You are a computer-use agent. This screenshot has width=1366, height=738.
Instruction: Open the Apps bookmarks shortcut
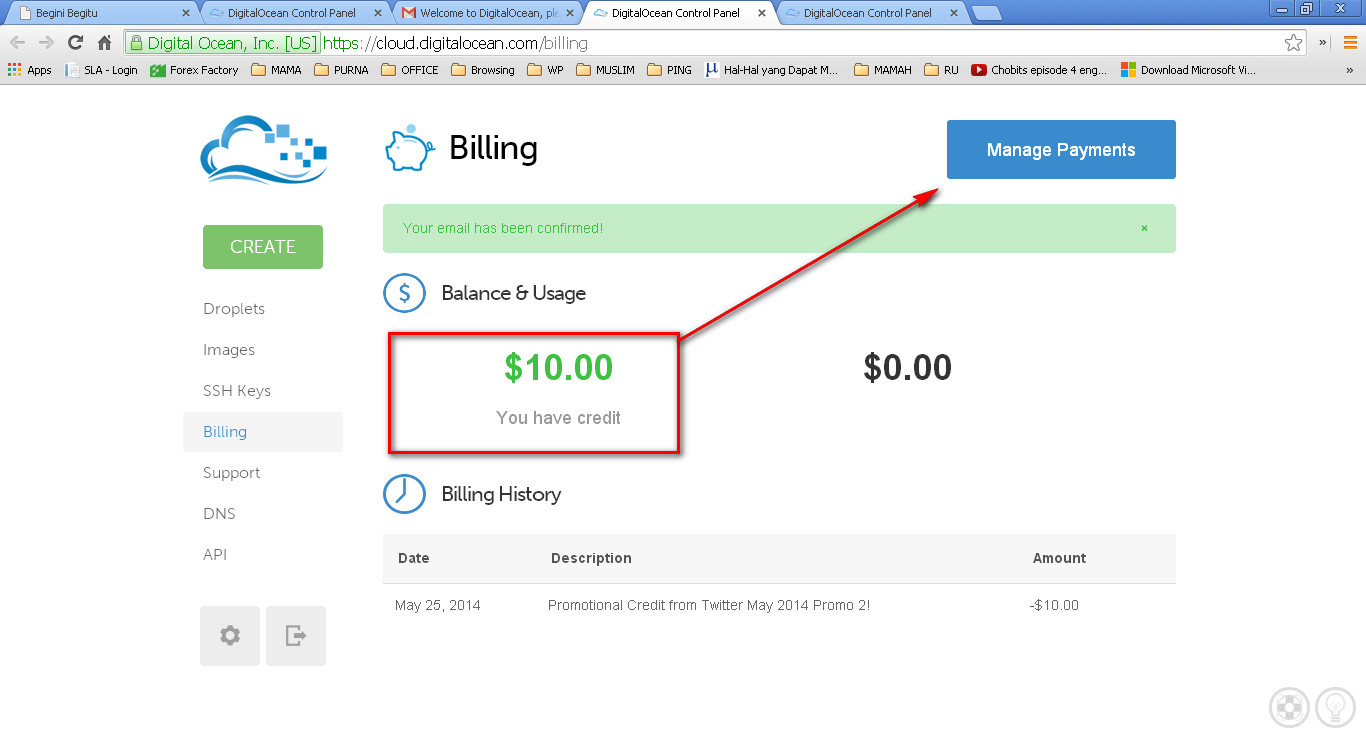tap(30, 70)
